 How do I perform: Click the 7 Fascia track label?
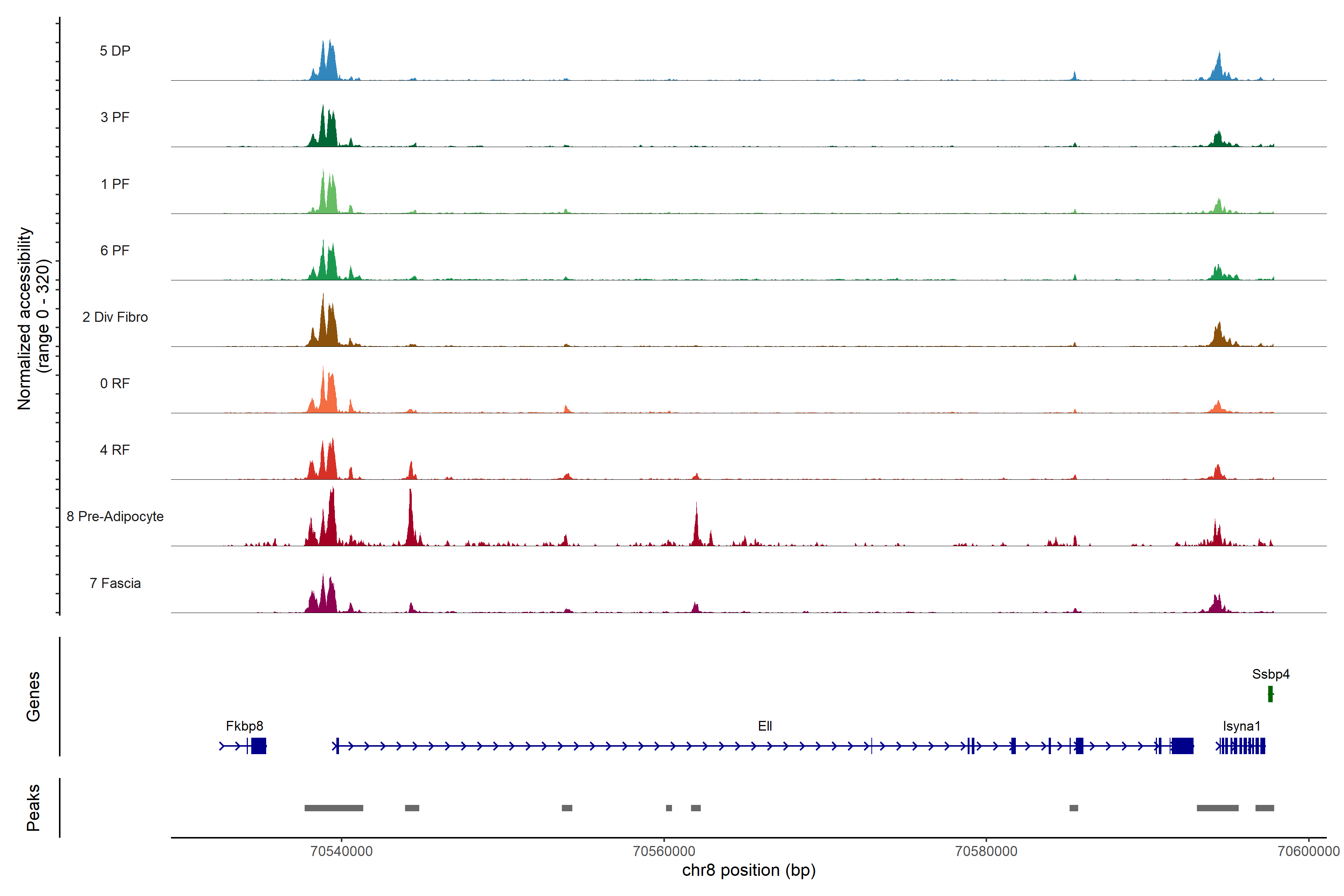point(115,583)
